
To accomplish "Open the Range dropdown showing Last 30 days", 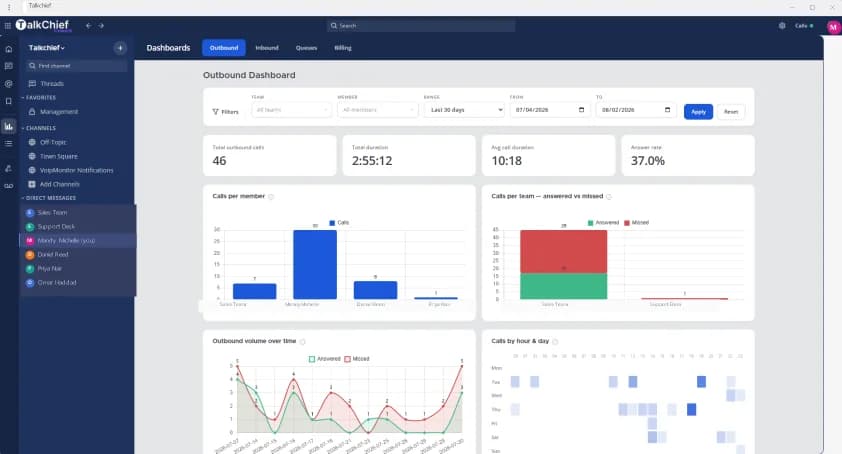I will point(464,110).
